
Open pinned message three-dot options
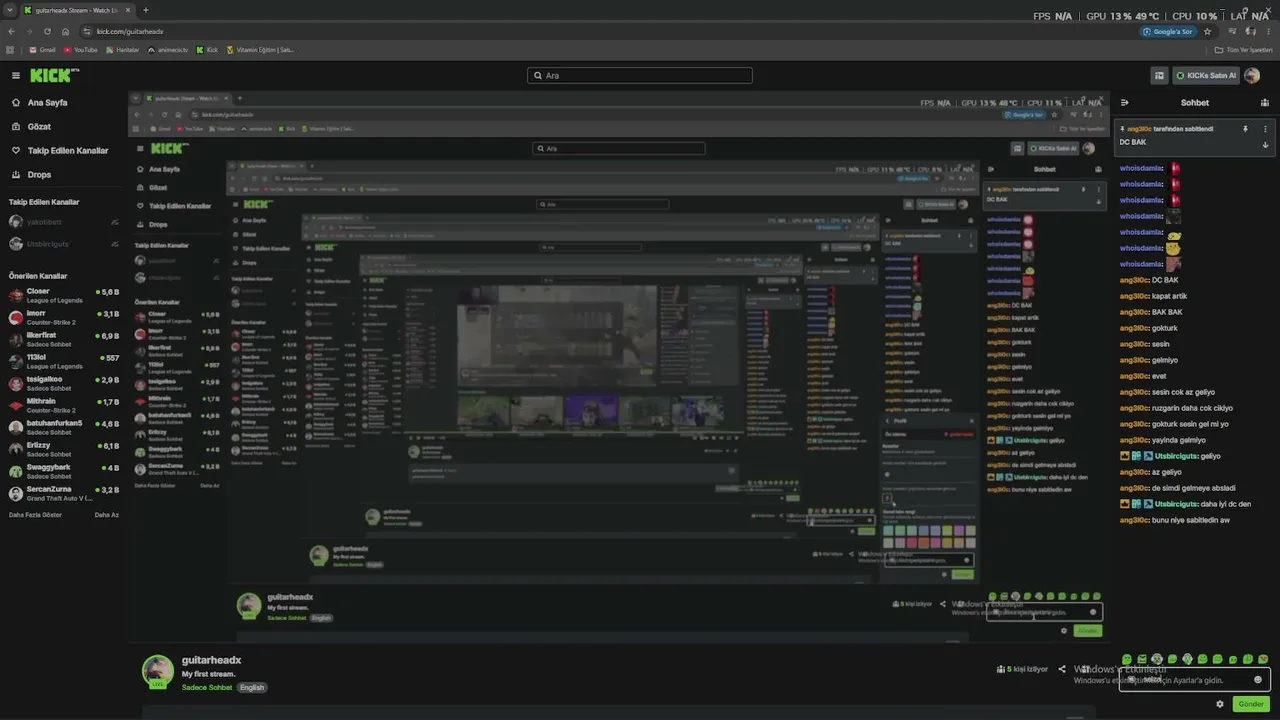click(x=1265, y=129)
